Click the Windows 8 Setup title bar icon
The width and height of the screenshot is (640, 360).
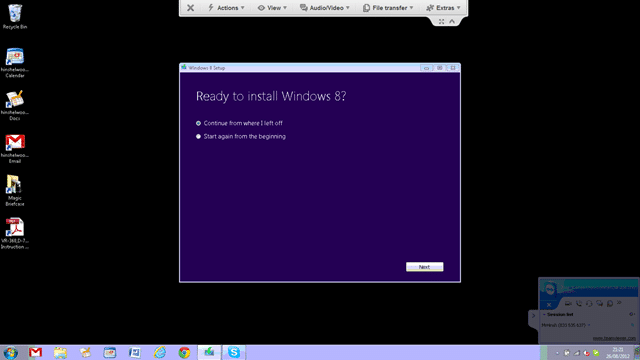click(x=184, y=68)
